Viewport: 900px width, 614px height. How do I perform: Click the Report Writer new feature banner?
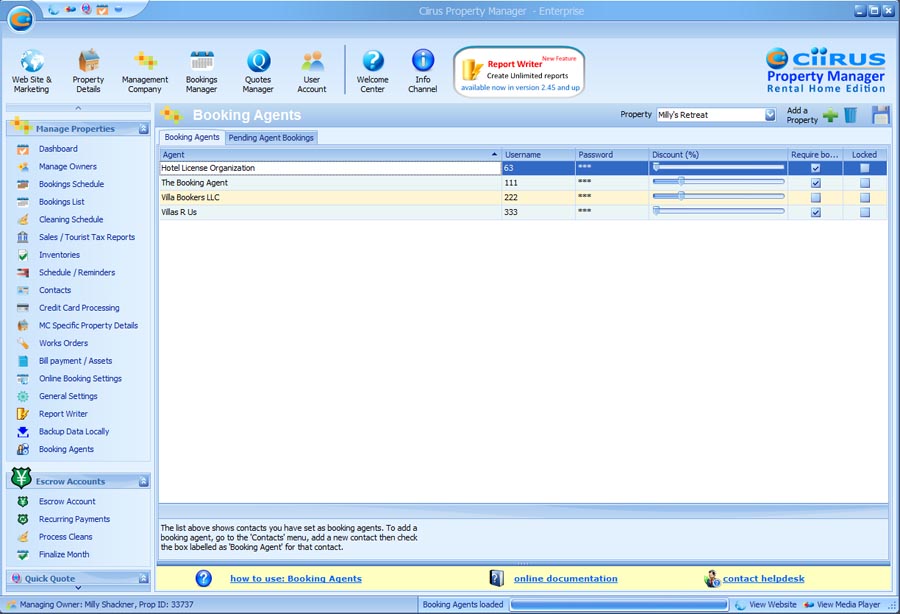(x=519, y=72)
